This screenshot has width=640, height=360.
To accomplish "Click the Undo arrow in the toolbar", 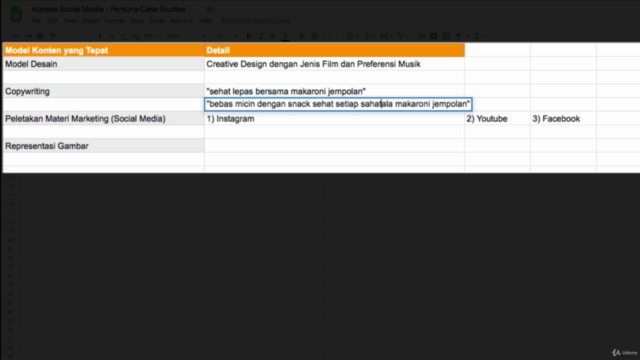I will point(16,36).
